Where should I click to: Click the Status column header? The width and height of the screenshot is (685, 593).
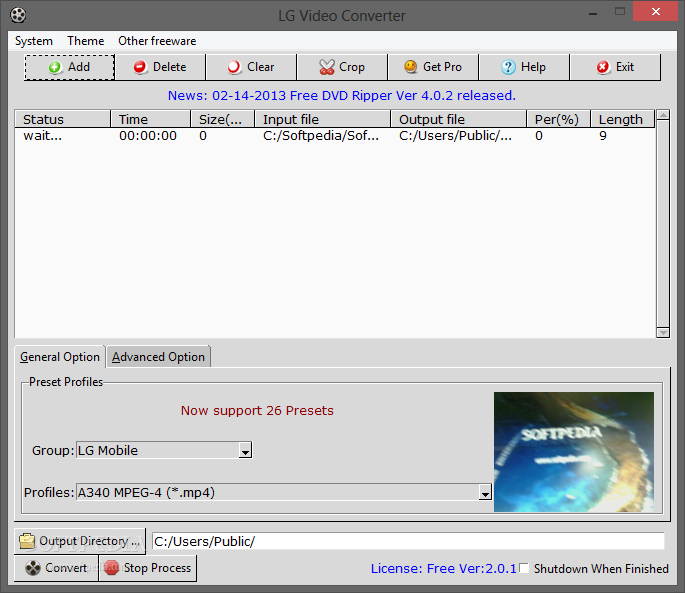(x=62, y=119)
